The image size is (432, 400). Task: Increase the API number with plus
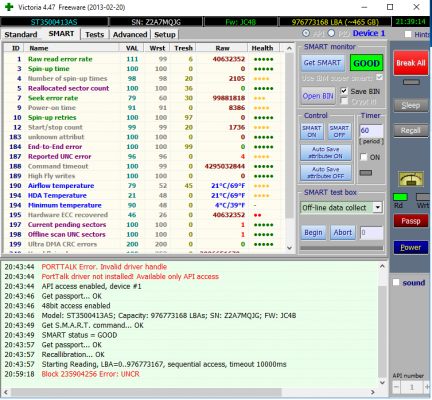click(427, 387)
